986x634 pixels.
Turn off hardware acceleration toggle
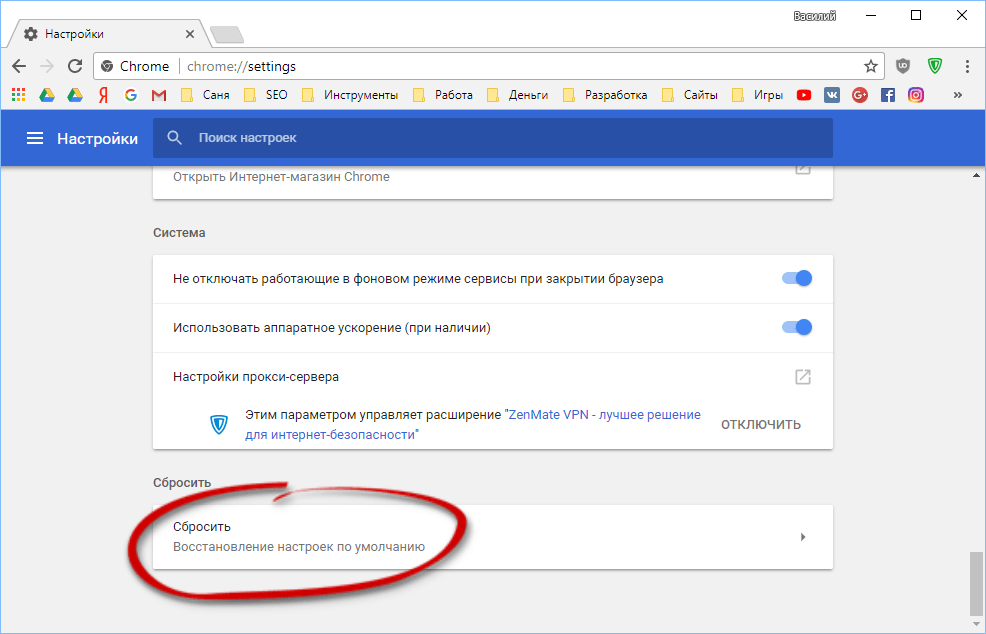797,327
